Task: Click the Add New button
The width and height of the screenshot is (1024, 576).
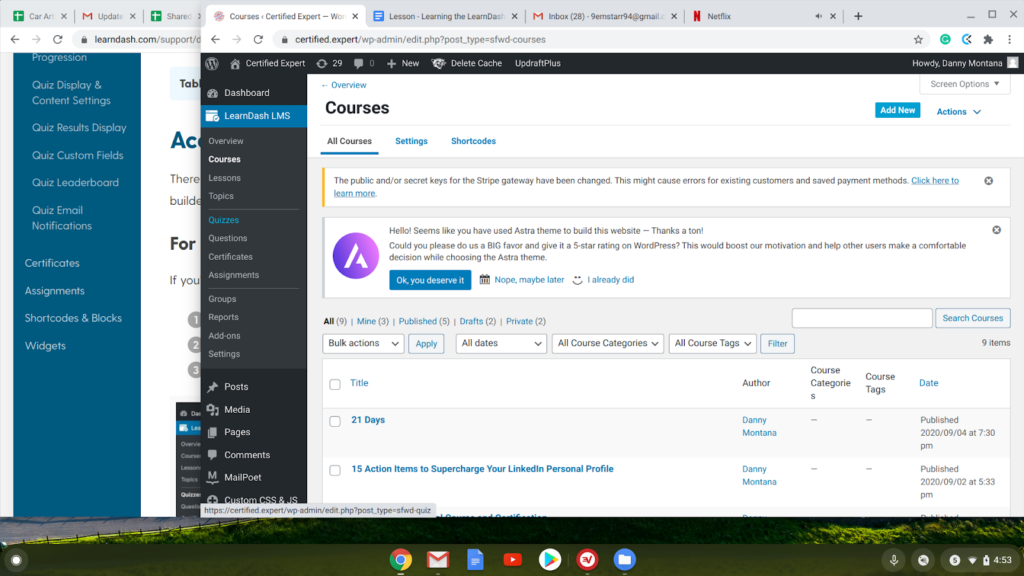Action: [x=897, y=110]
